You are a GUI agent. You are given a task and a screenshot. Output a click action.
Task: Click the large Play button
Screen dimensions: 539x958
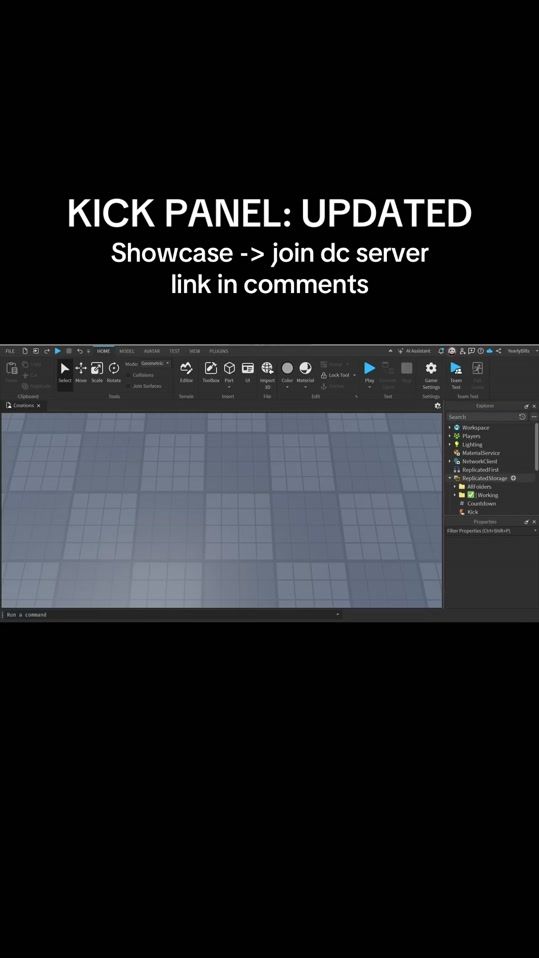(369, 368)
